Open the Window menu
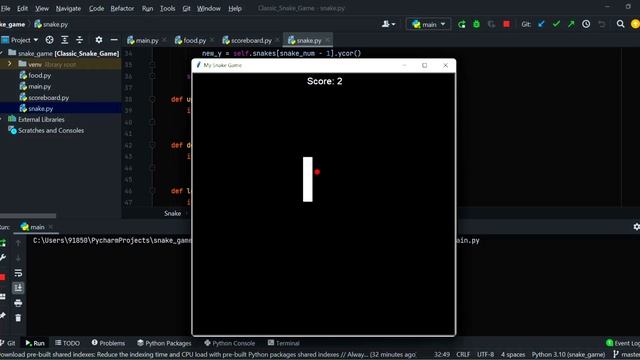Screen dimensions: 640x360 (x=209, y=8)
